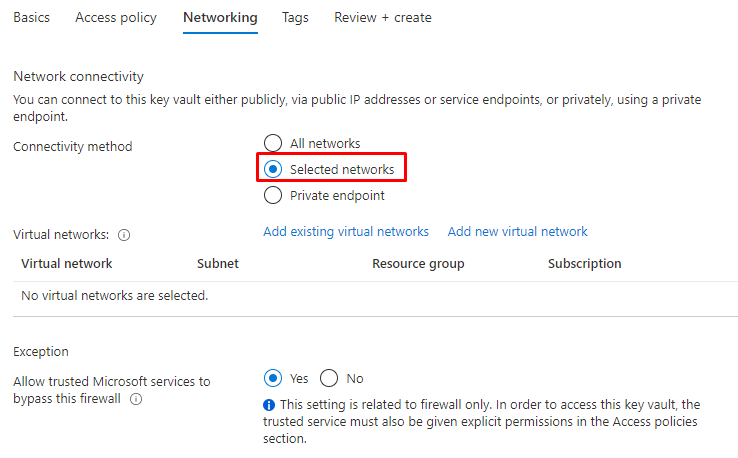
Task: Click the blue info icon in firewall note
Action: (269, 405)
